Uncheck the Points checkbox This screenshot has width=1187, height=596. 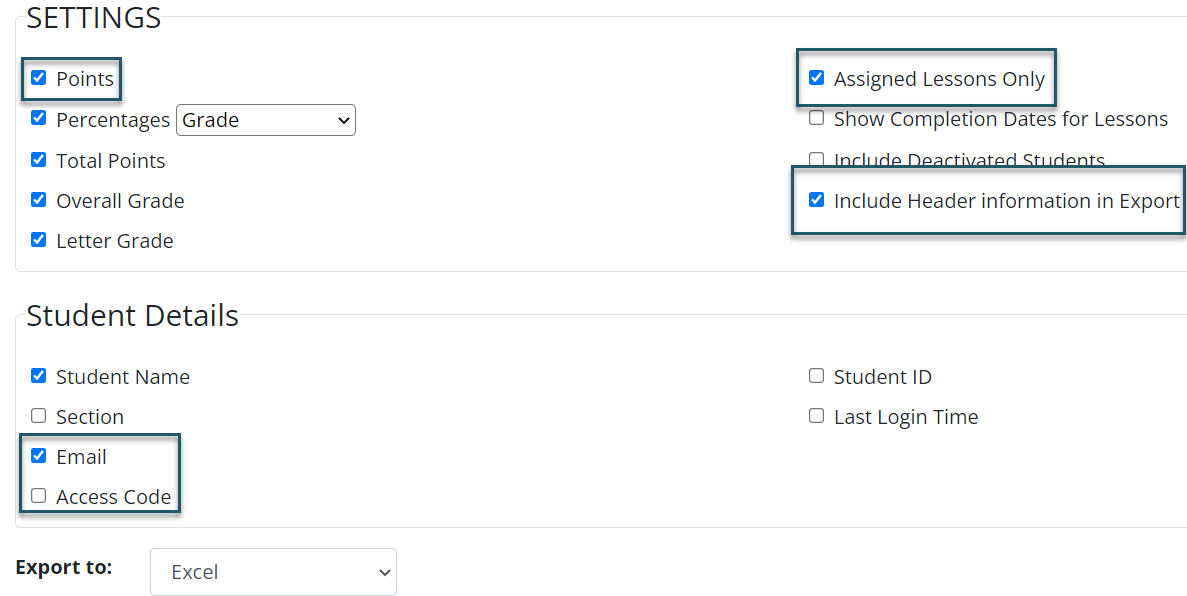coord(39,78)
